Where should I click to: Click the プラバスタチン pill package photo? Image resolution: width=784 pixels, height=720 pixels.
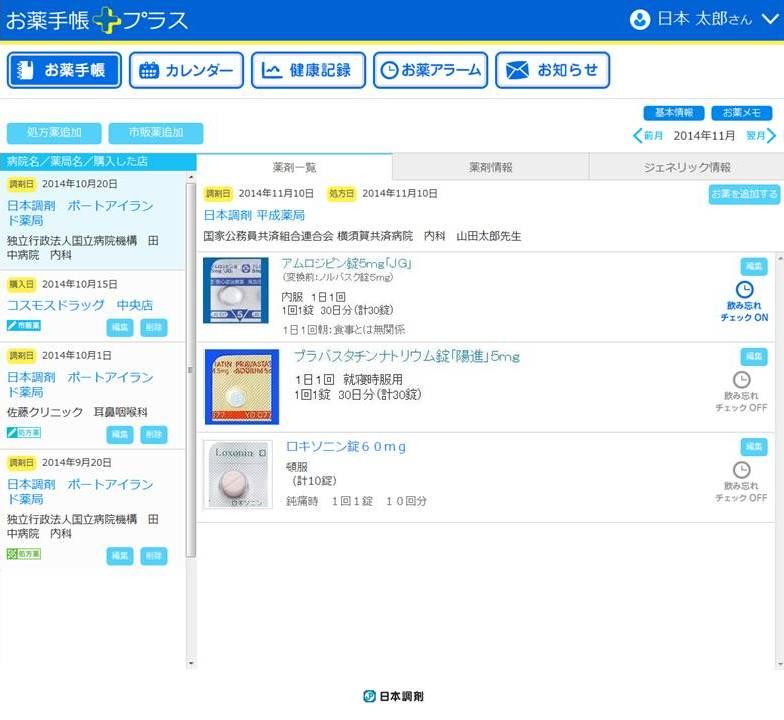(242, 386)
